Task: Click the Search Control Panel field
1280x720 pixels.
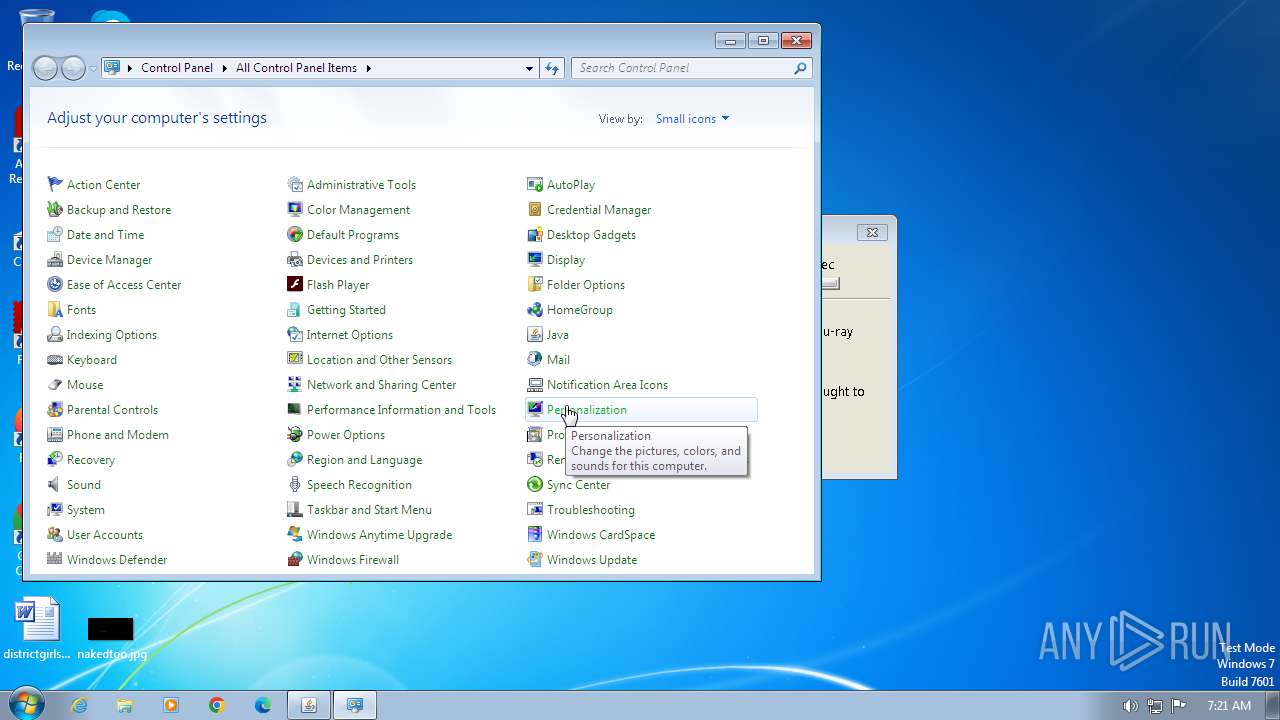Action: pyautogui.click(x=691, y=68)
